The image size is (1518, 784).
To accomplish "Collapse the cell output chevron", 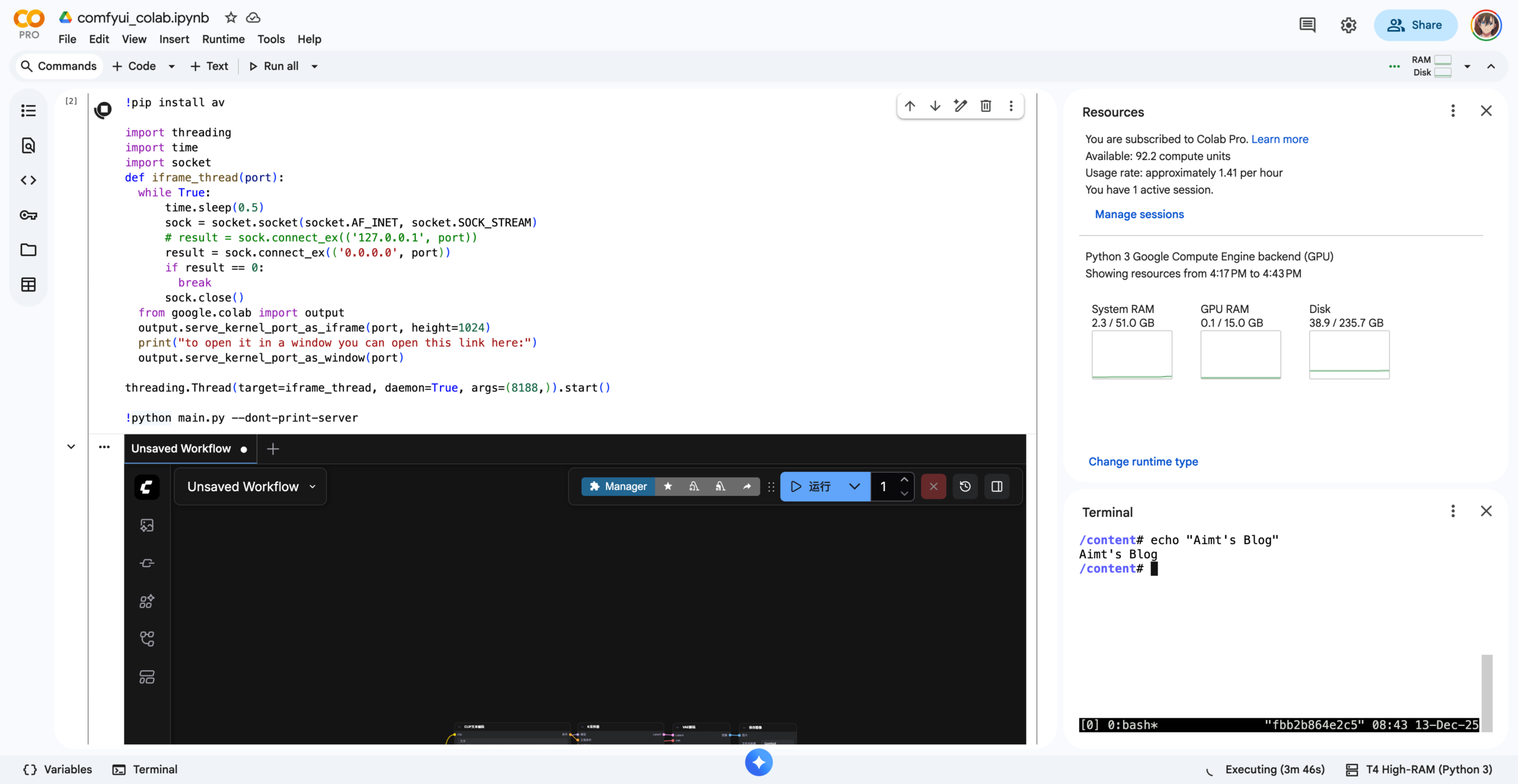I will click(x=71, y=447).
